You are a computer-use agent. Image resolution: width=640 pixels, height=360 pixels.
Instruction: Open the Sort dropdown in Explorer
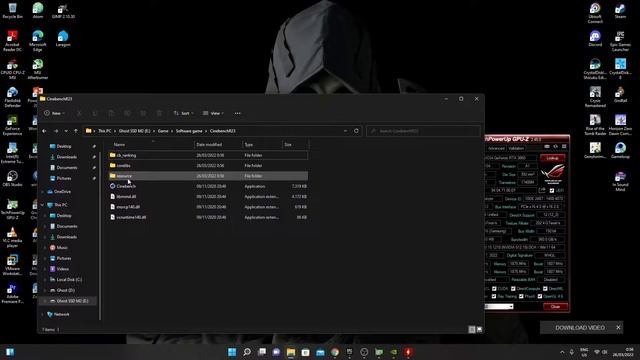(184, 113)
